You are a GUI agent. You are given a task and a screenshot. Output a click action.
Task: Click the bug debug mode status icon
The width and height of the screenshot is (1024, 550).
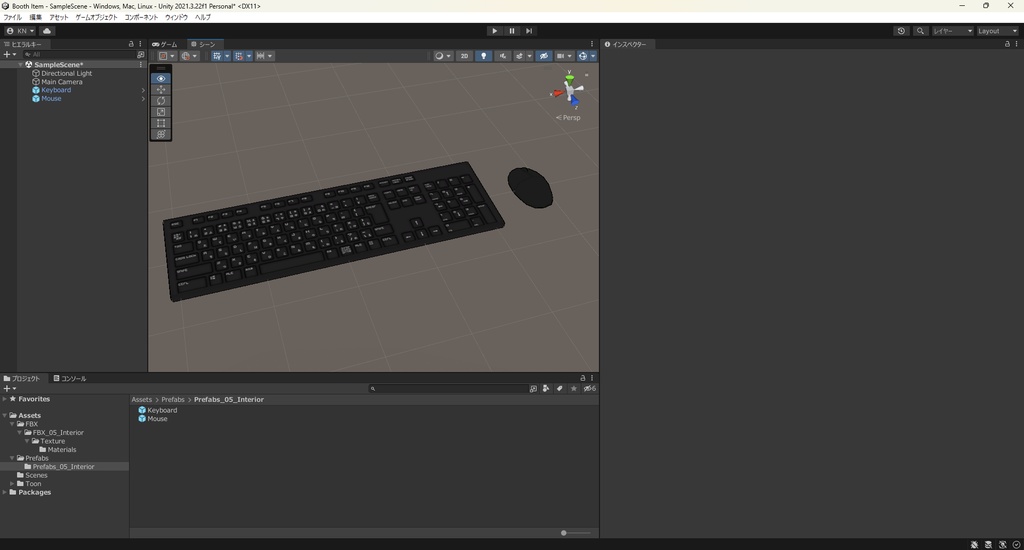[974, 544]
